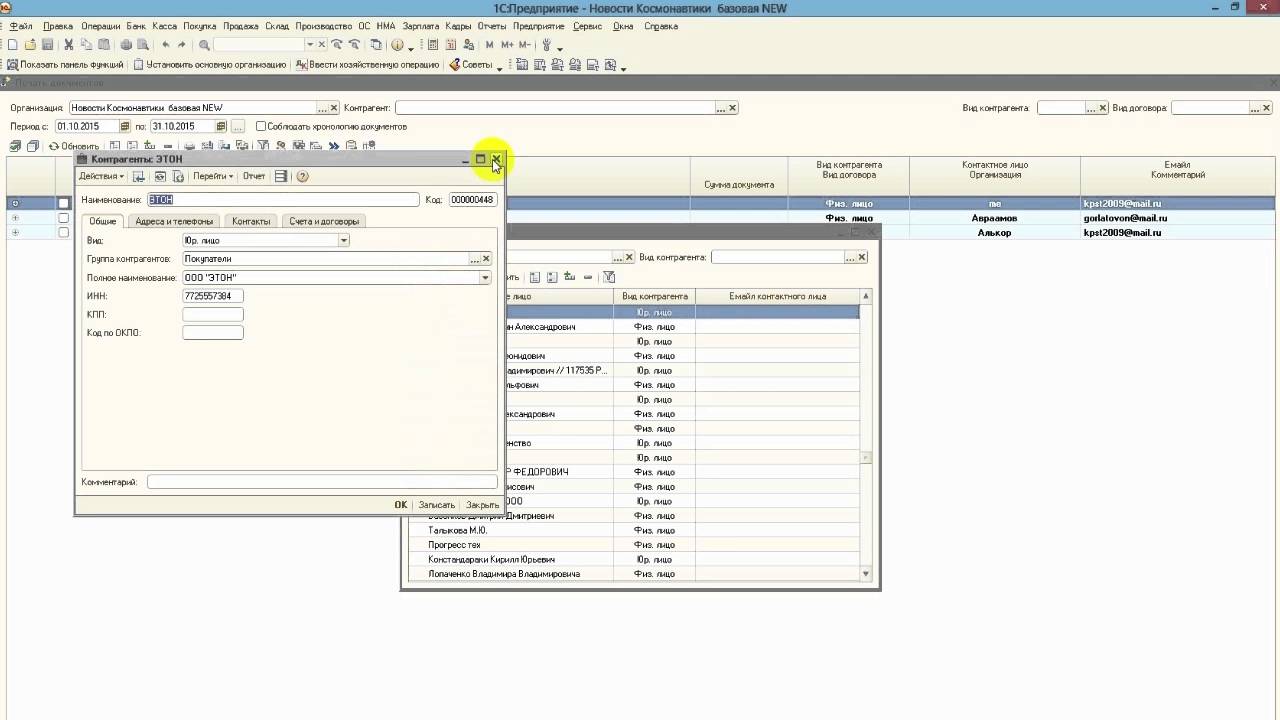
Task: Switch to Счета и договоры tab
Action: (x=323, y=221)
